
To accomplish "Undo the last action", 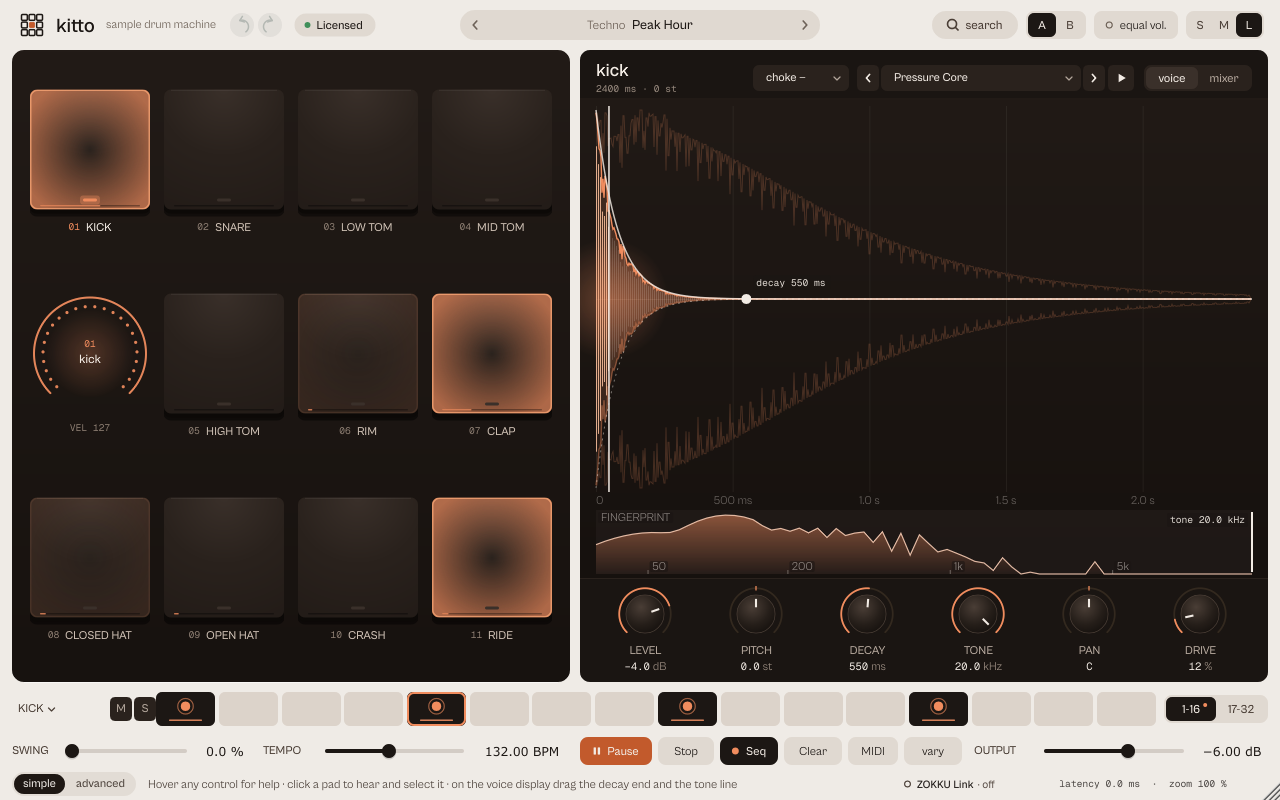I will point(242,25).
